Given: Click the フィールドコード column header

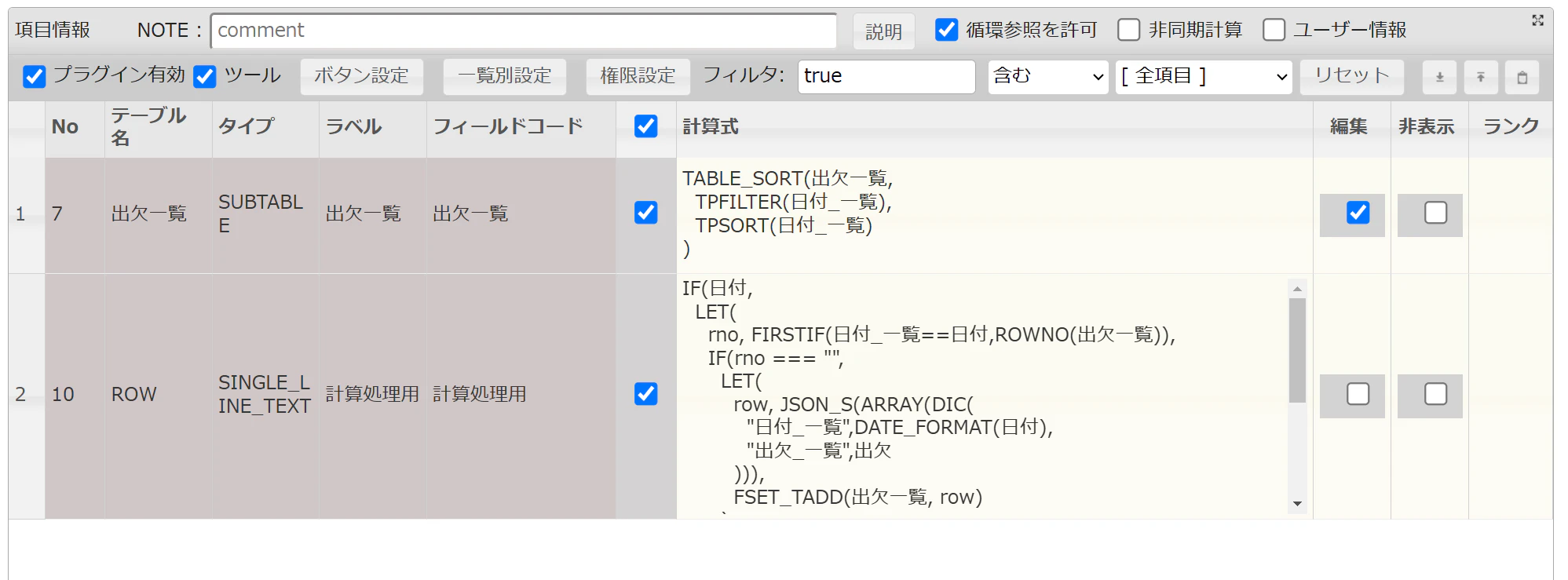Looking at the screenshot, I should pyautogui.click(x=521, y=126).
